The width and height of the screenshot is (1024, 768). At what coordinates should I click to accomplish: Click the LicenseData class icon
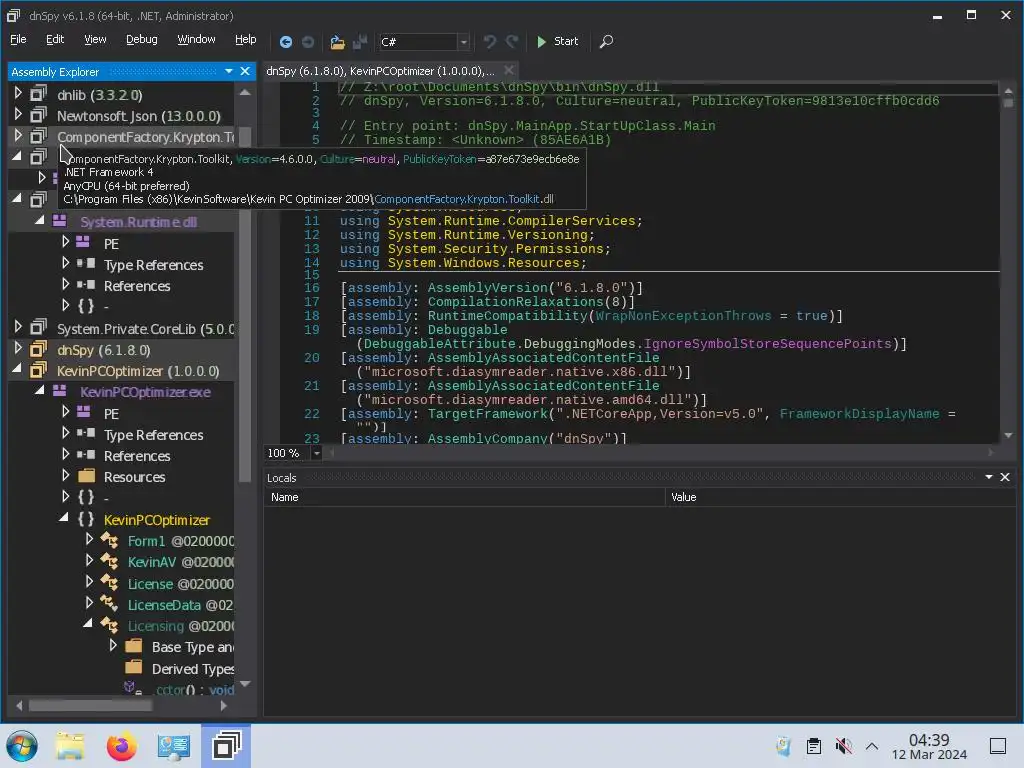(109, 604)
